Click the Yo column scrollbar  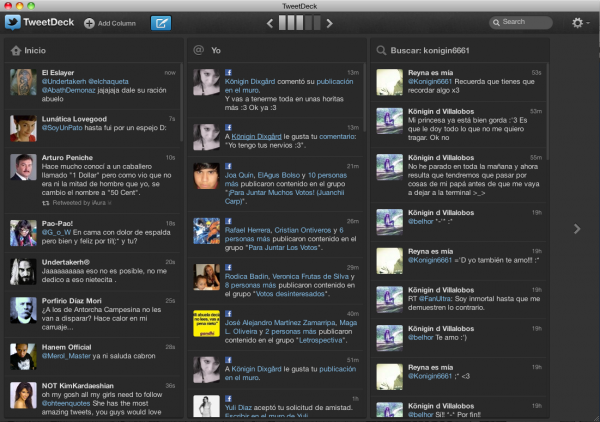click(364, 98)
